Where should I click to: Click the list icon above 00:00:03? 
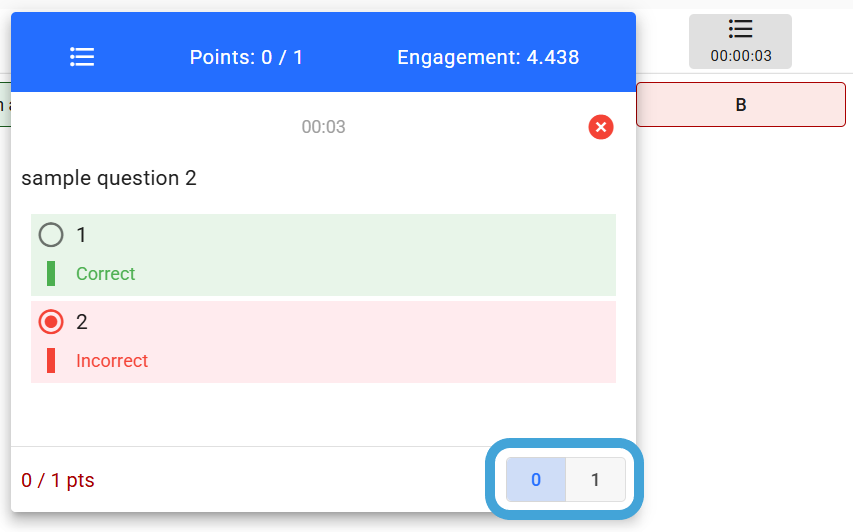pyautogui.click(x=740, y=29)
